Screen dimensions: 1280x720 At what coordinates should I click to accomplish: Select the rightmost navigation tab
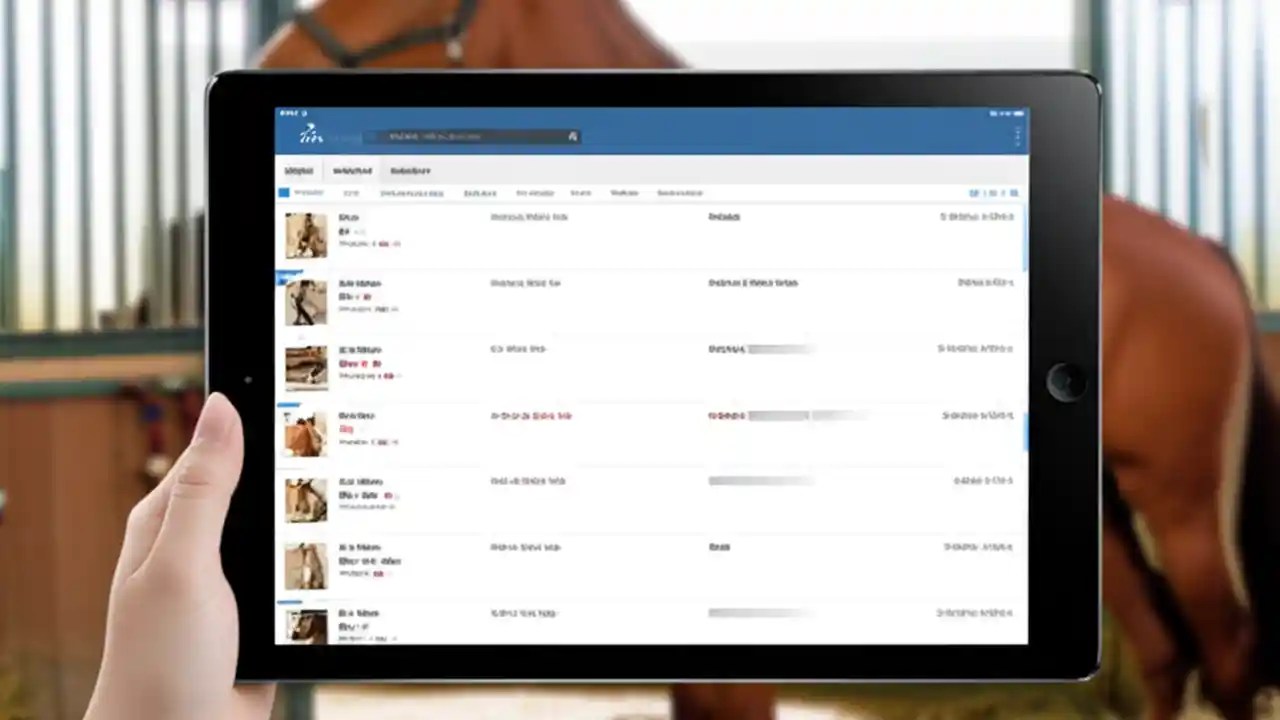(410, 170)
